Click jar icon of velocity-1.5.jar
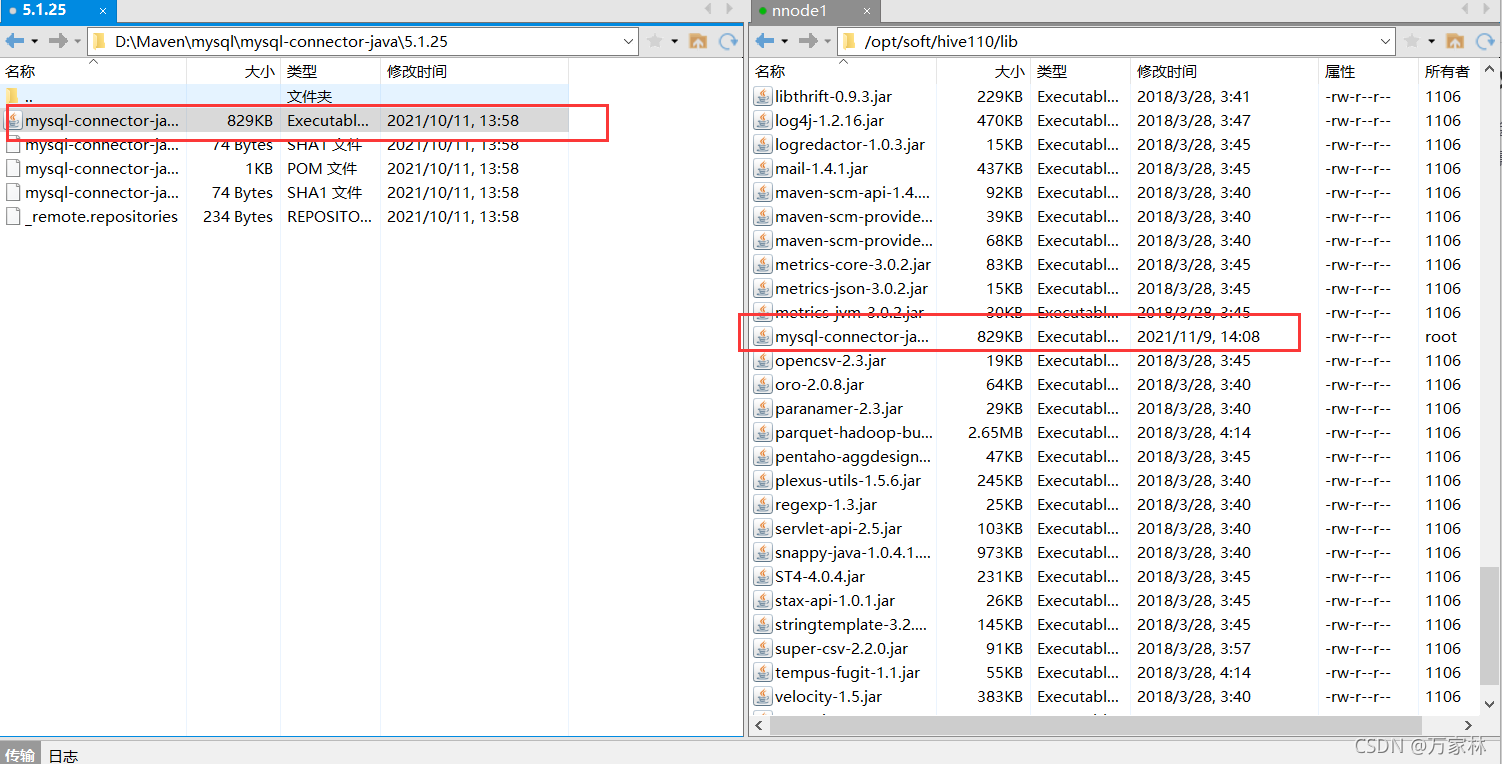 tap(763, 697)
